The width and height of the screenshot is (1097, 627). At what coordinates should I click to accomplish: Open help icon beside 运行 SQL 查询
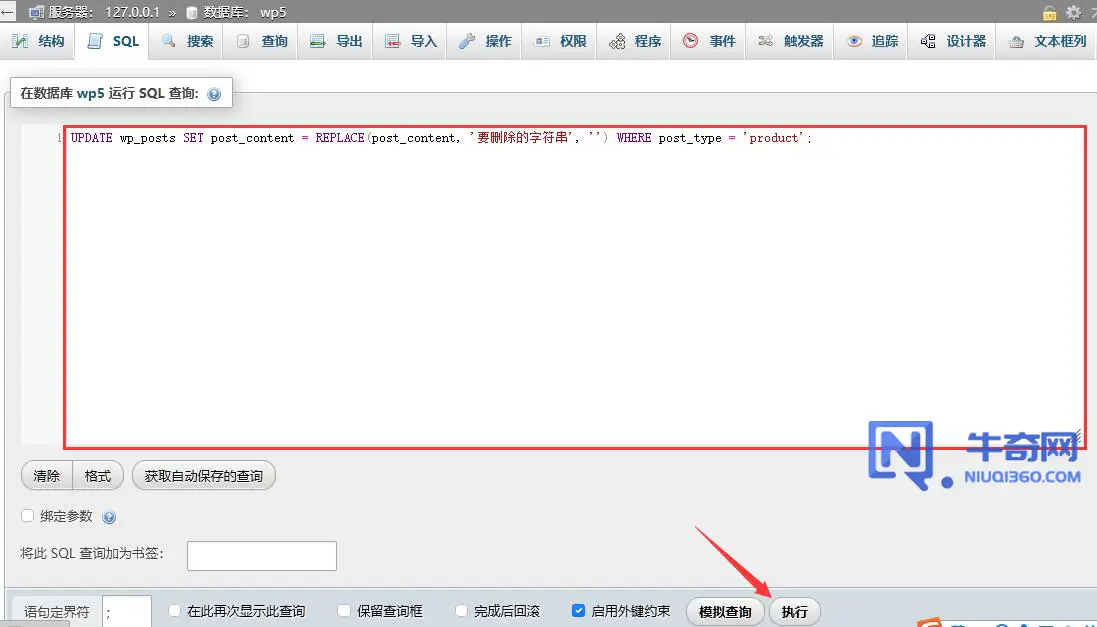pos(214,94)
